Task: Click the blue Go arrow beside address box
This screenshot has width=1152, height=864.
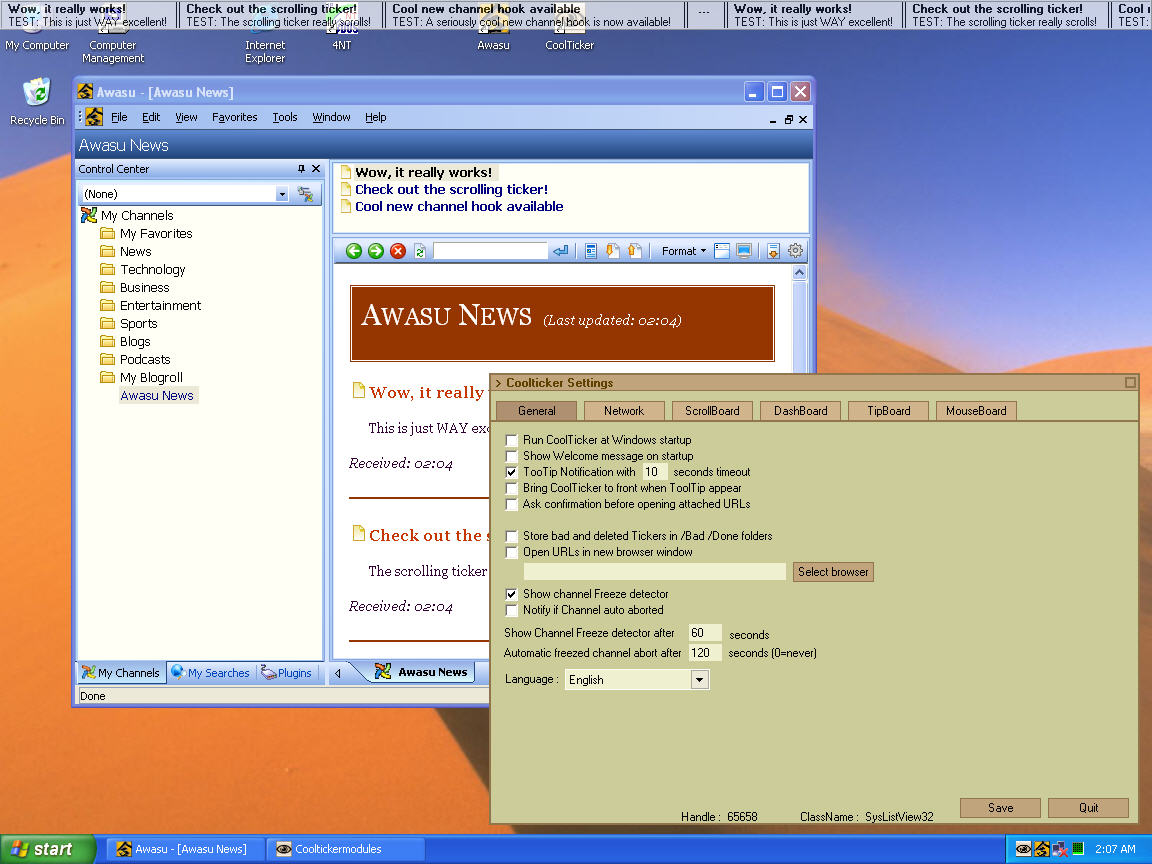Action: coord(561,251)
